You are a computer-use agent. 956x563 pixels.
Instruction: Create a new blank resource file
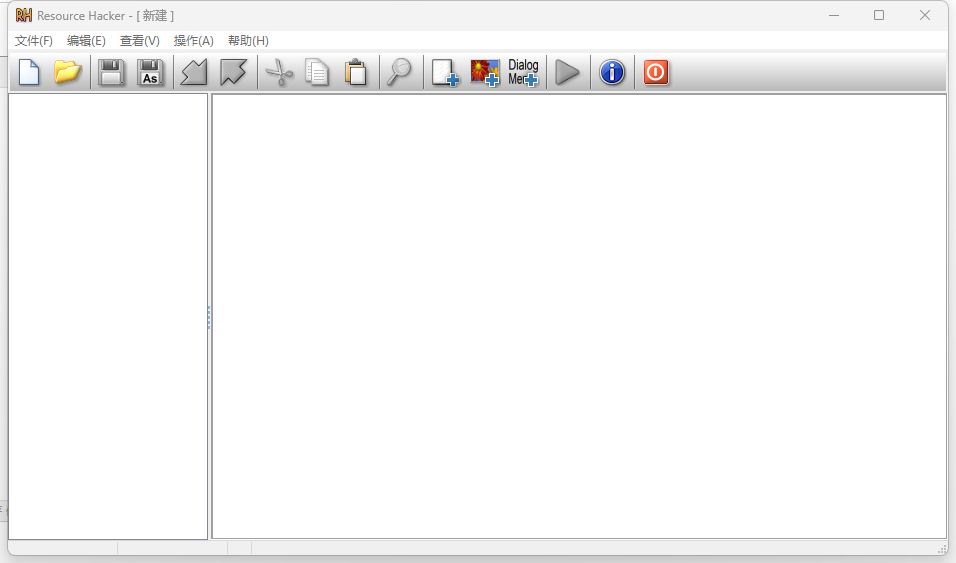(x=29, y=72)
